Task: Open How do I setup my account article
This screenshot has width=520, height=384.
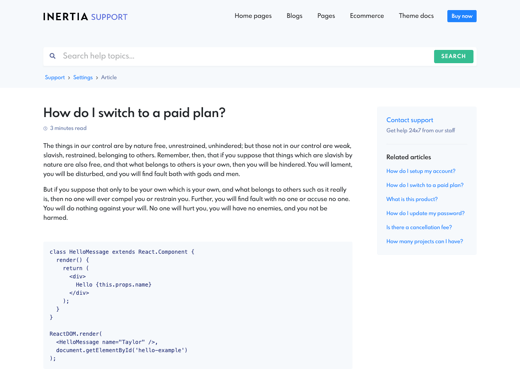Action: tap(421, 171)
